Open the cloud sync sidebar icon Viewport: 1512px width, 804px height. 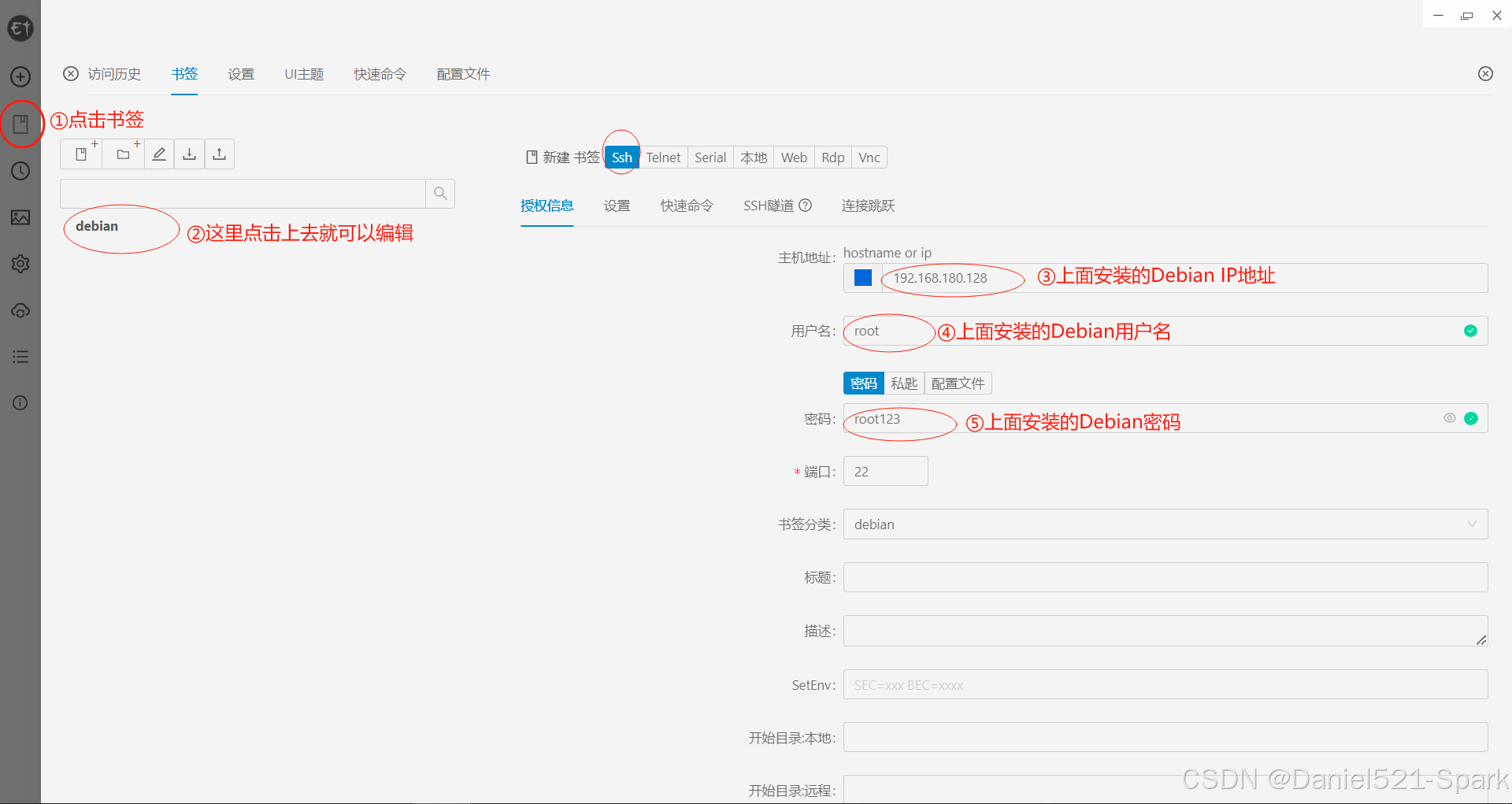pos(20,310)
